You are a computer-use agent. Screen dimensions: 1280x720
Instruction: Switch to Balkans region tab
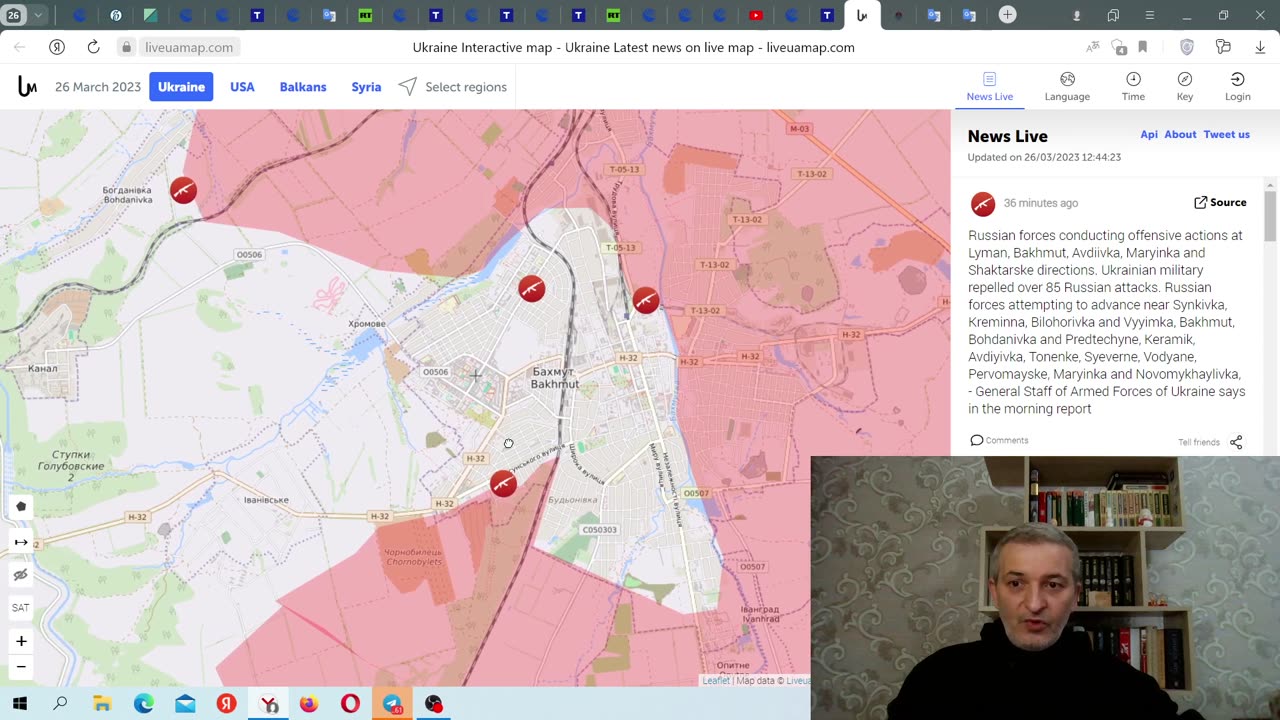[x=303, y=87]
